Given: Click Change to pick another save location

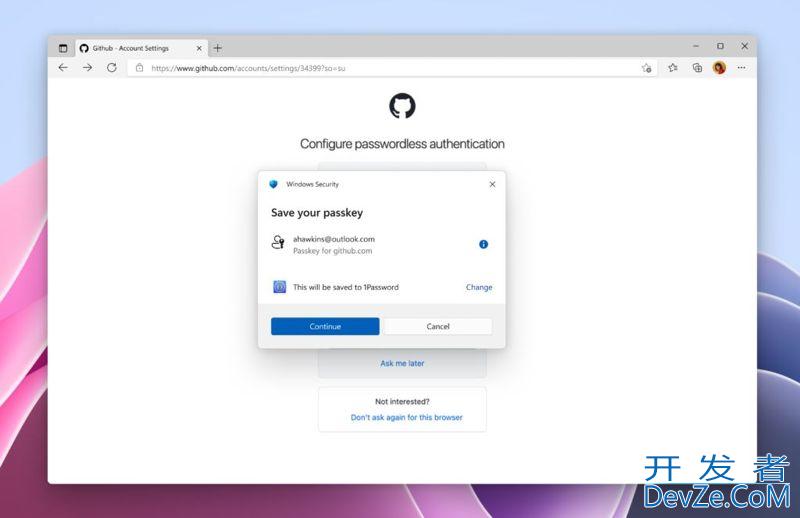Looking at the screenshot, I should (x=479, y=287).
